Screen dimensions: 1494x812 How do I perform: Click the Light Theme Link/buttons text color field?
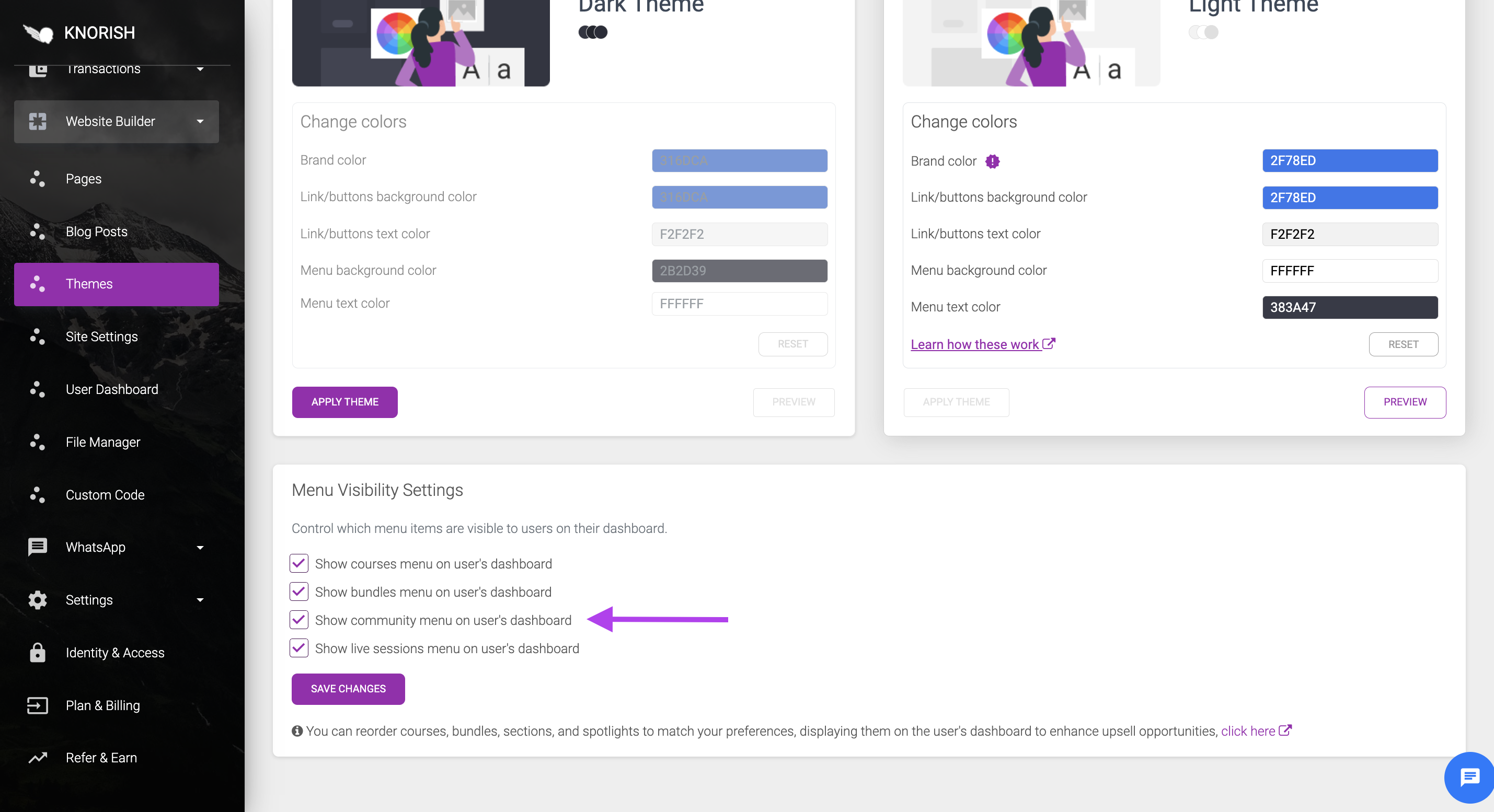click(1350, 234)
